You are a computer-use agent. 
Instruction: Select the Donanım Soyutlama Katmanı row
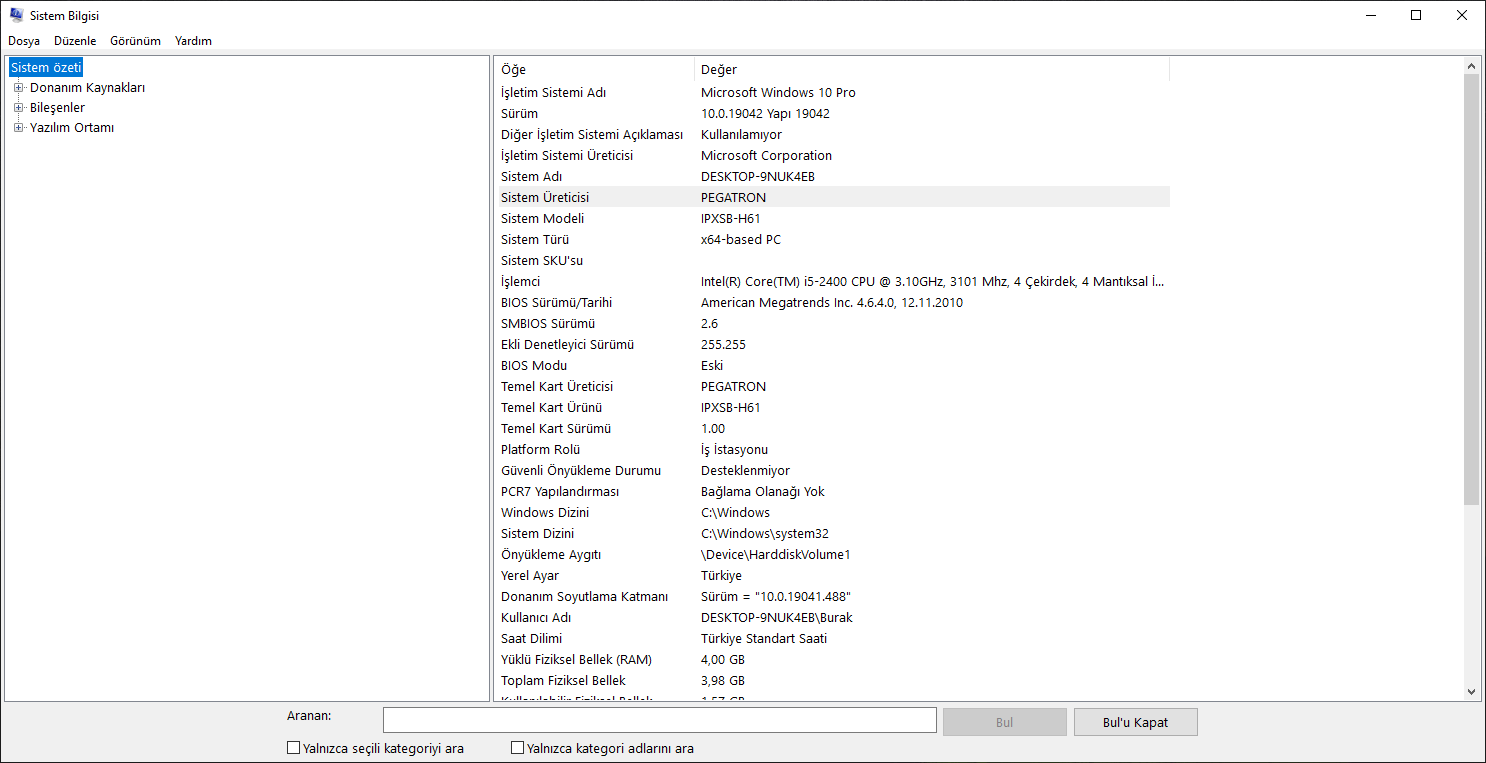[834, 596]
